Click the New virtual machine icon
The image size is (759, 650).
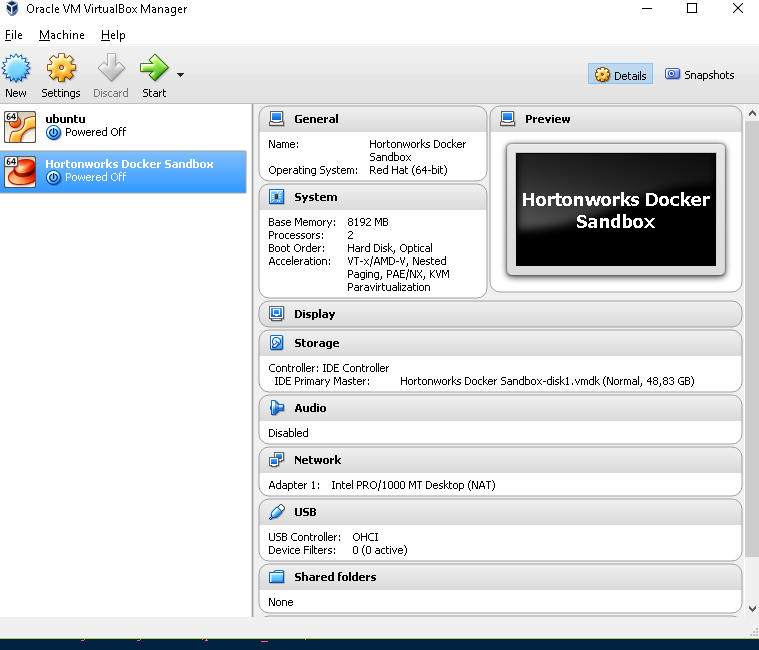point(16,68)
